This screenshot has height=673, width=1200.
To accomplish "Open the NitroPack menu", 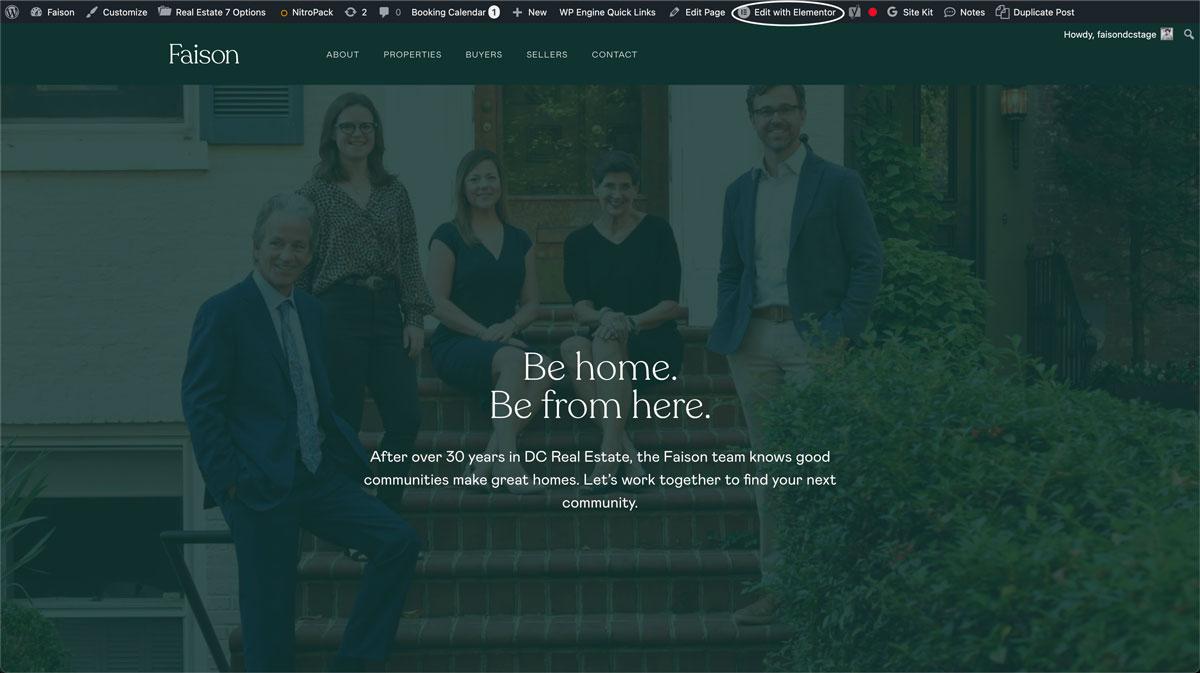I will tap(306, 12).
